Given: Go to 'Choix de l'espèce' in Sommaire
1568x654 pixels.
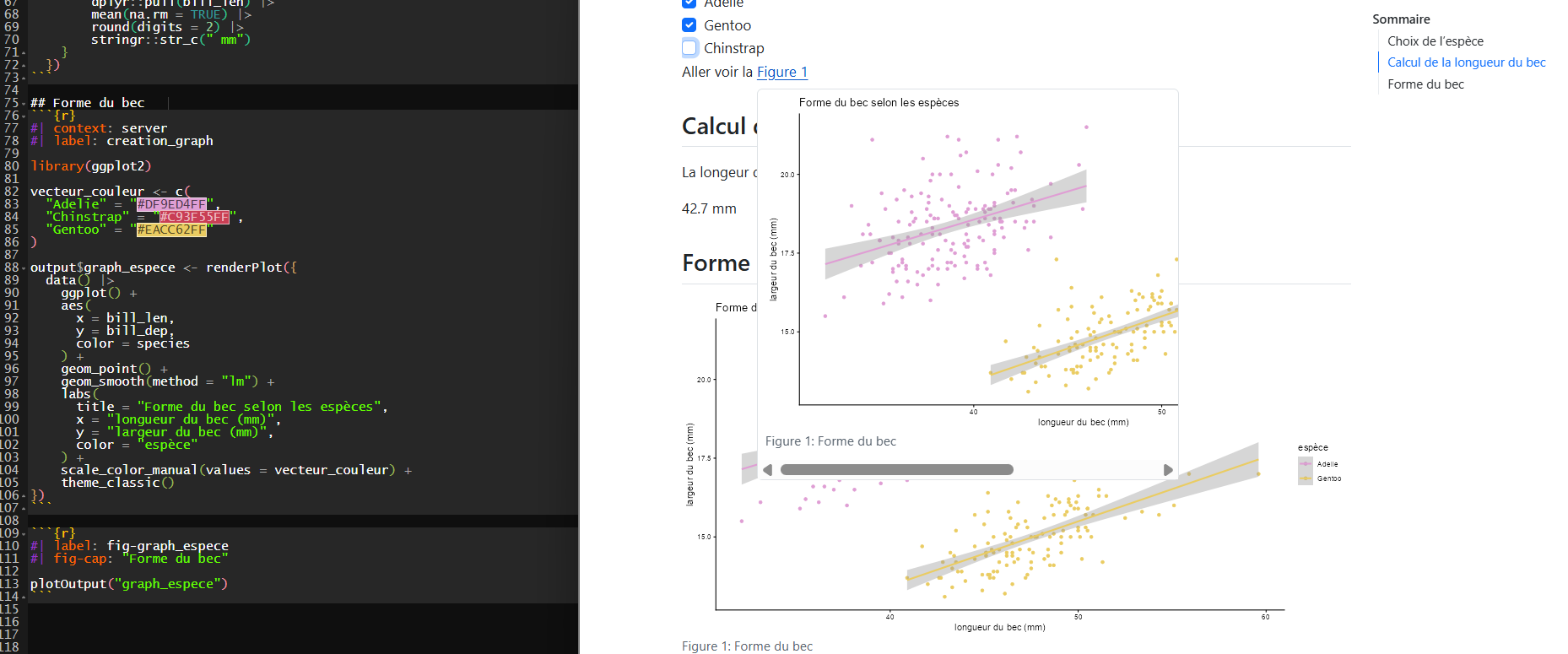Looking at the screenshot, I should [x=1435, y=41].
